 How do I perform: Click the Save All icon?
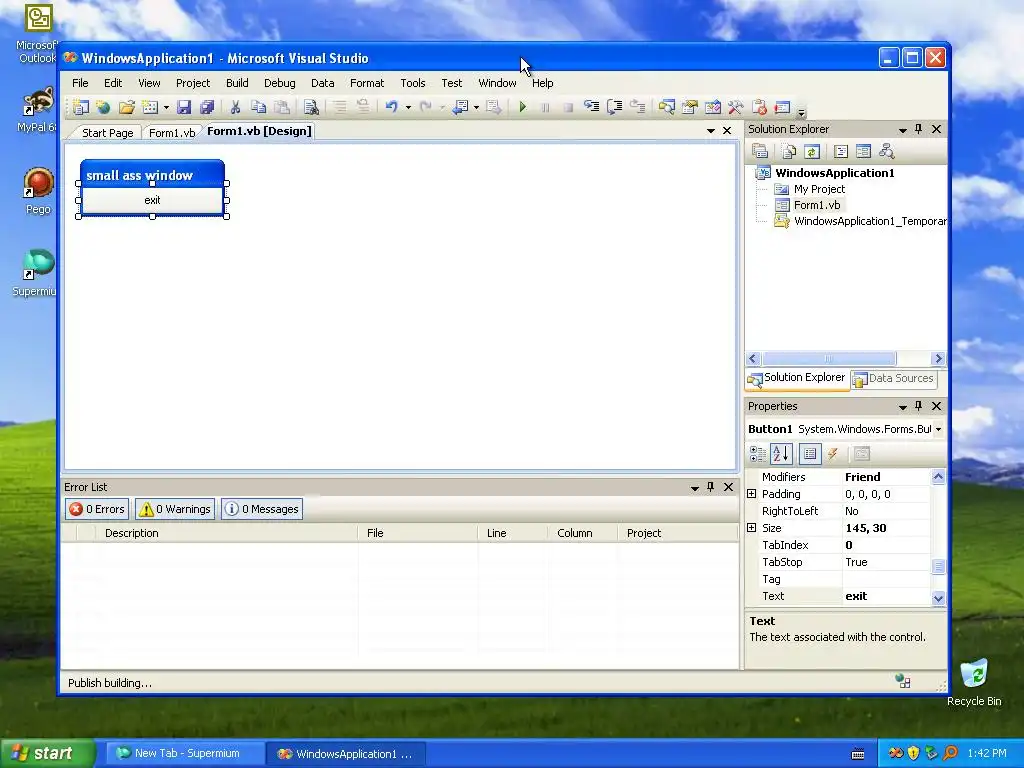[207, 107]
